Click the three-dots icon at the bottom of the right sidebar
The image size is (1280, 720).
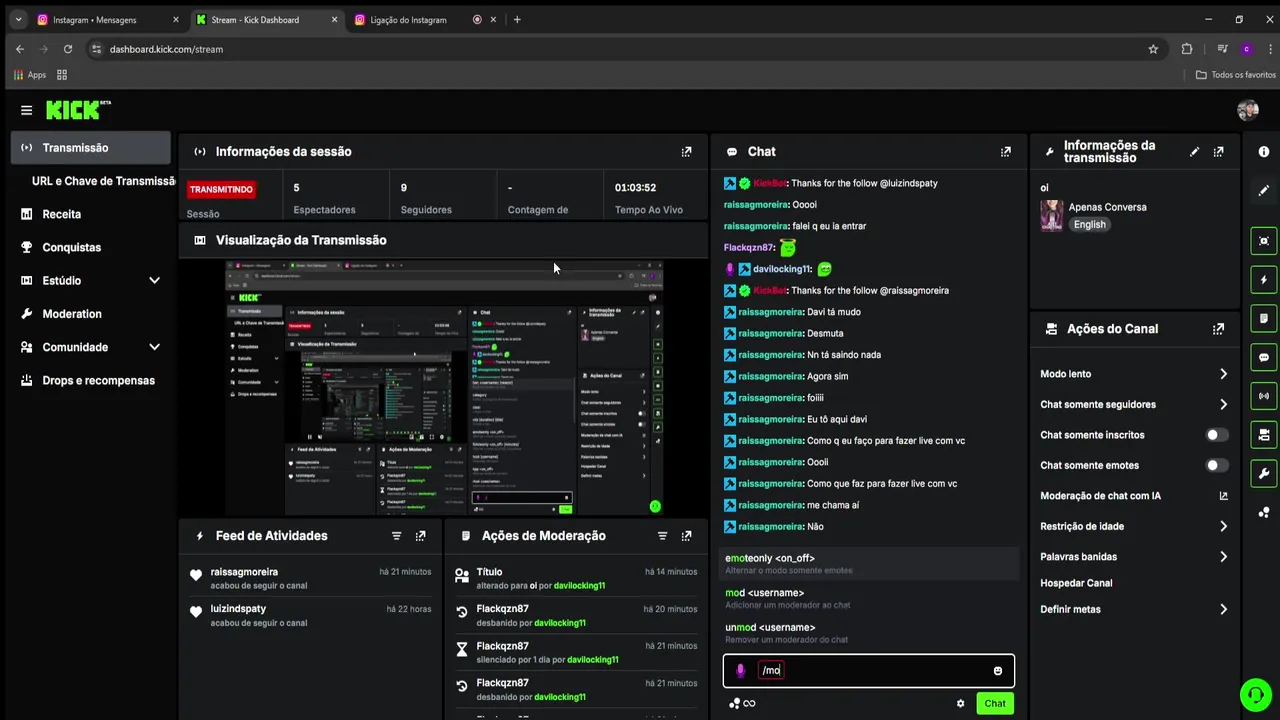[1264, 513]
